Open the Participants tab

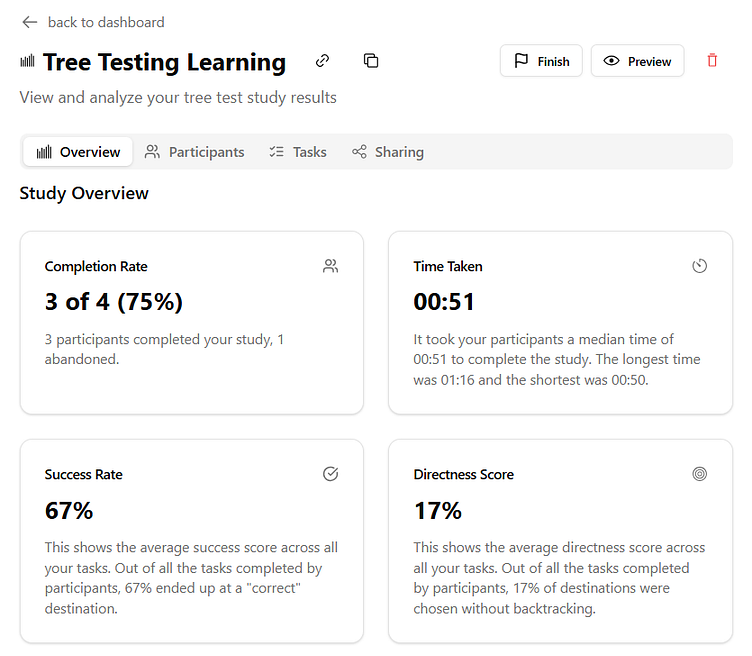(195, 152)
